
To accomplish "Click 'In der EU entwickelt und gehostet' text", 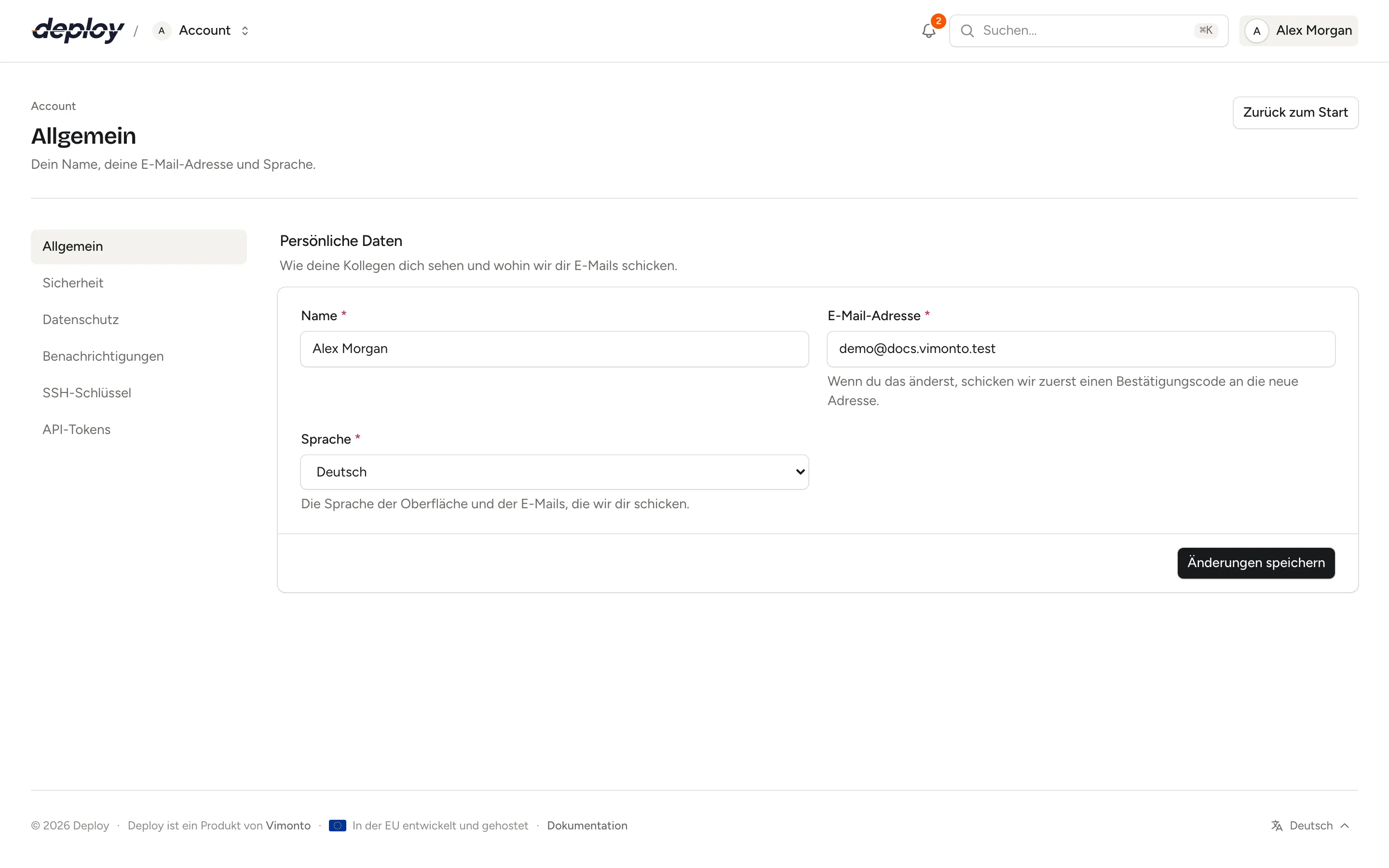I will (x=440, y=826).
